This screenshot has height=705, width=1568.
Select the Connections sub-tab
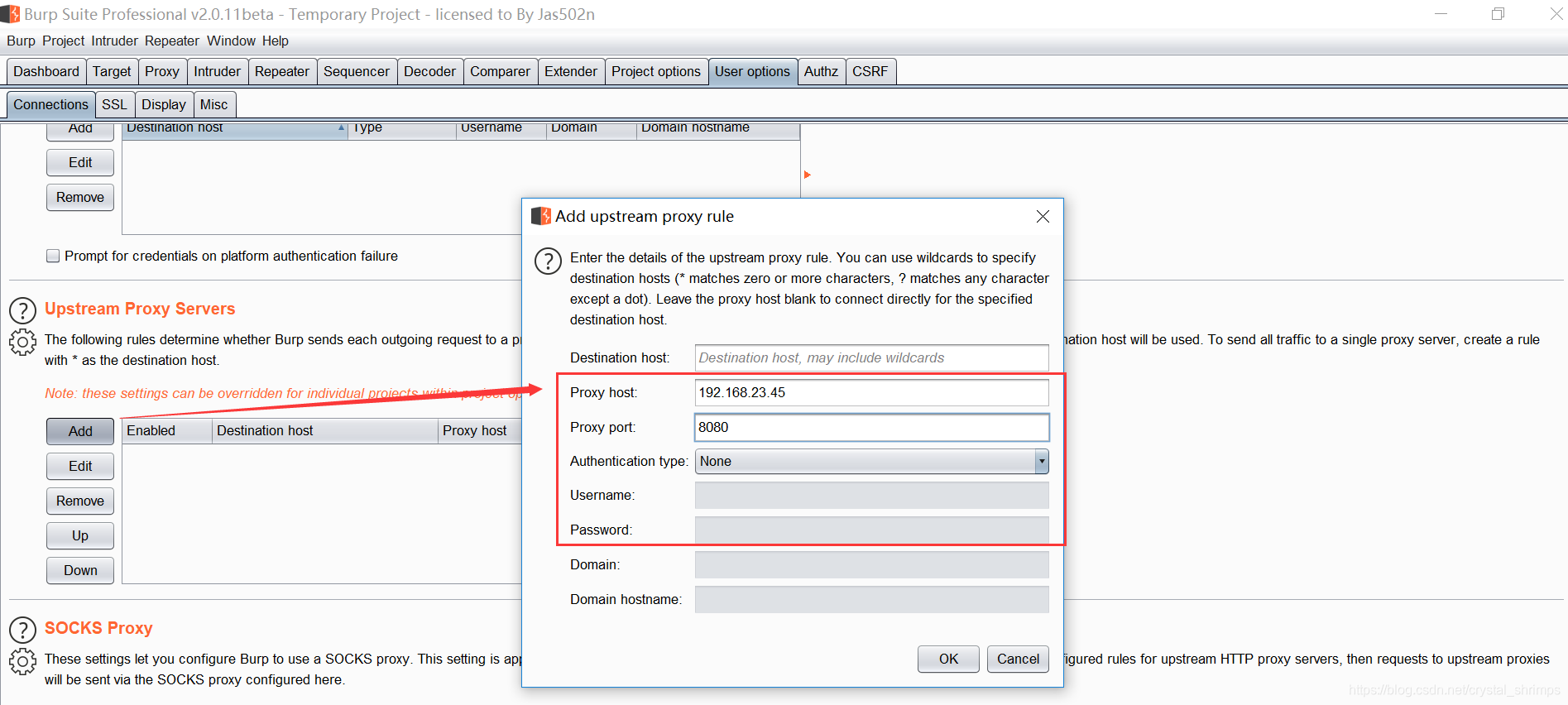(x=50, y=104)
